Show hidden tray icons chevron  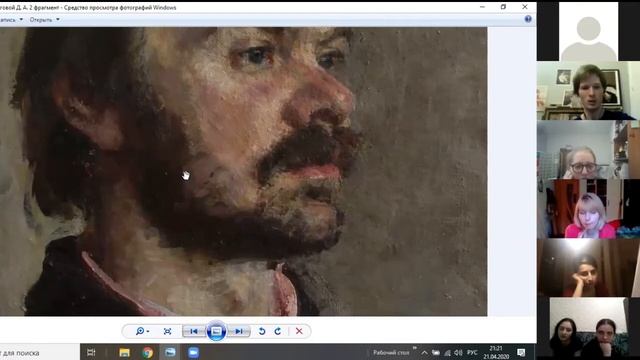click(424, 353)
